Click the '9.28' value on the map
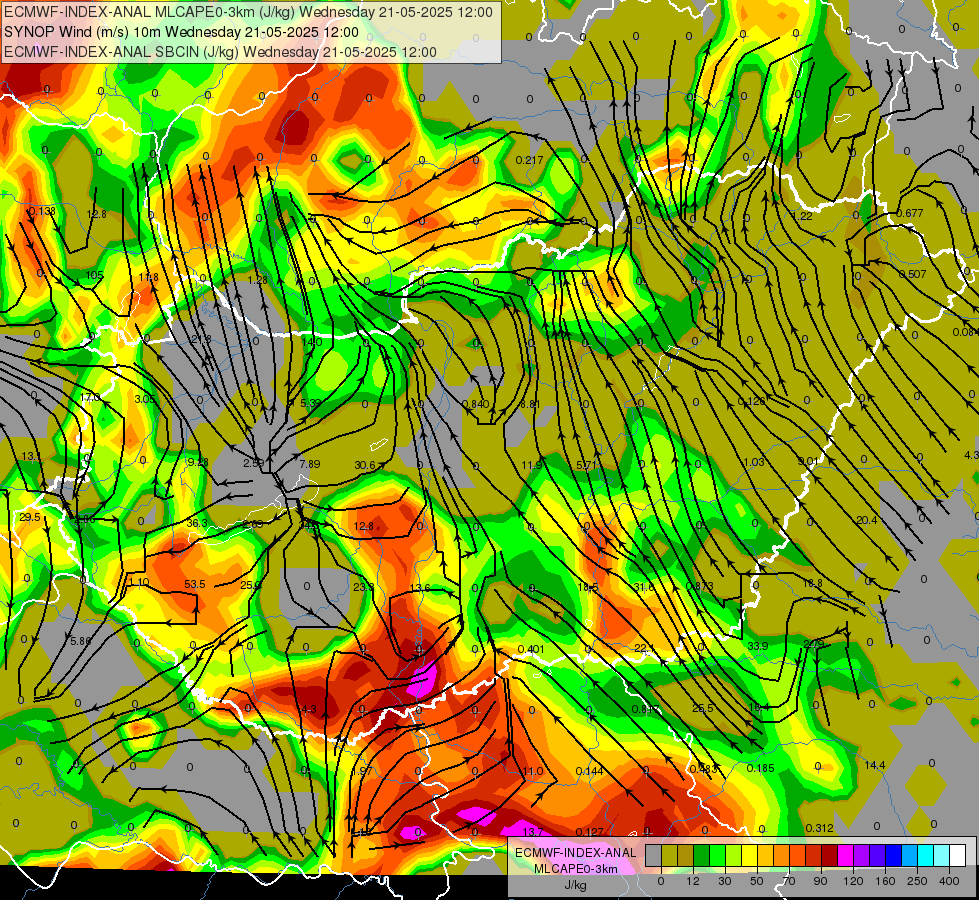Screen dimensions: 979x900 click(x=198, y=462)
